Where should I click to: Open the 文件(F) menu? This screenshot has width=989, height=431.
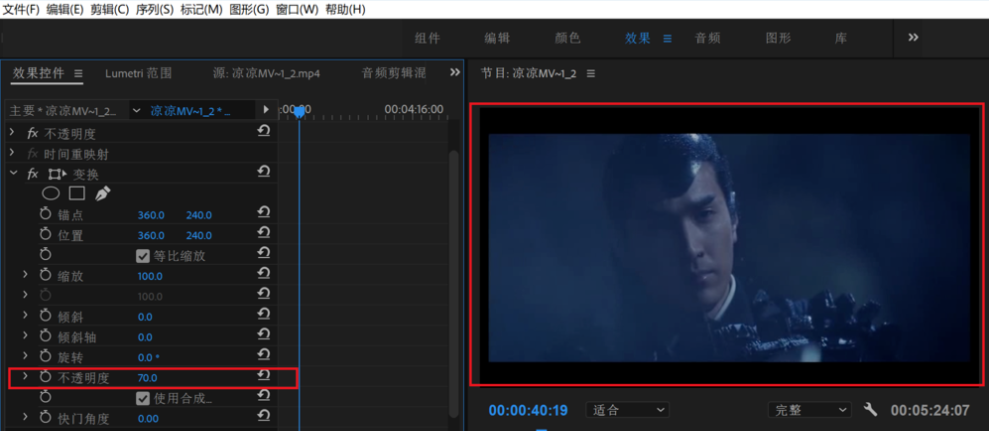[x=21, y=9]
